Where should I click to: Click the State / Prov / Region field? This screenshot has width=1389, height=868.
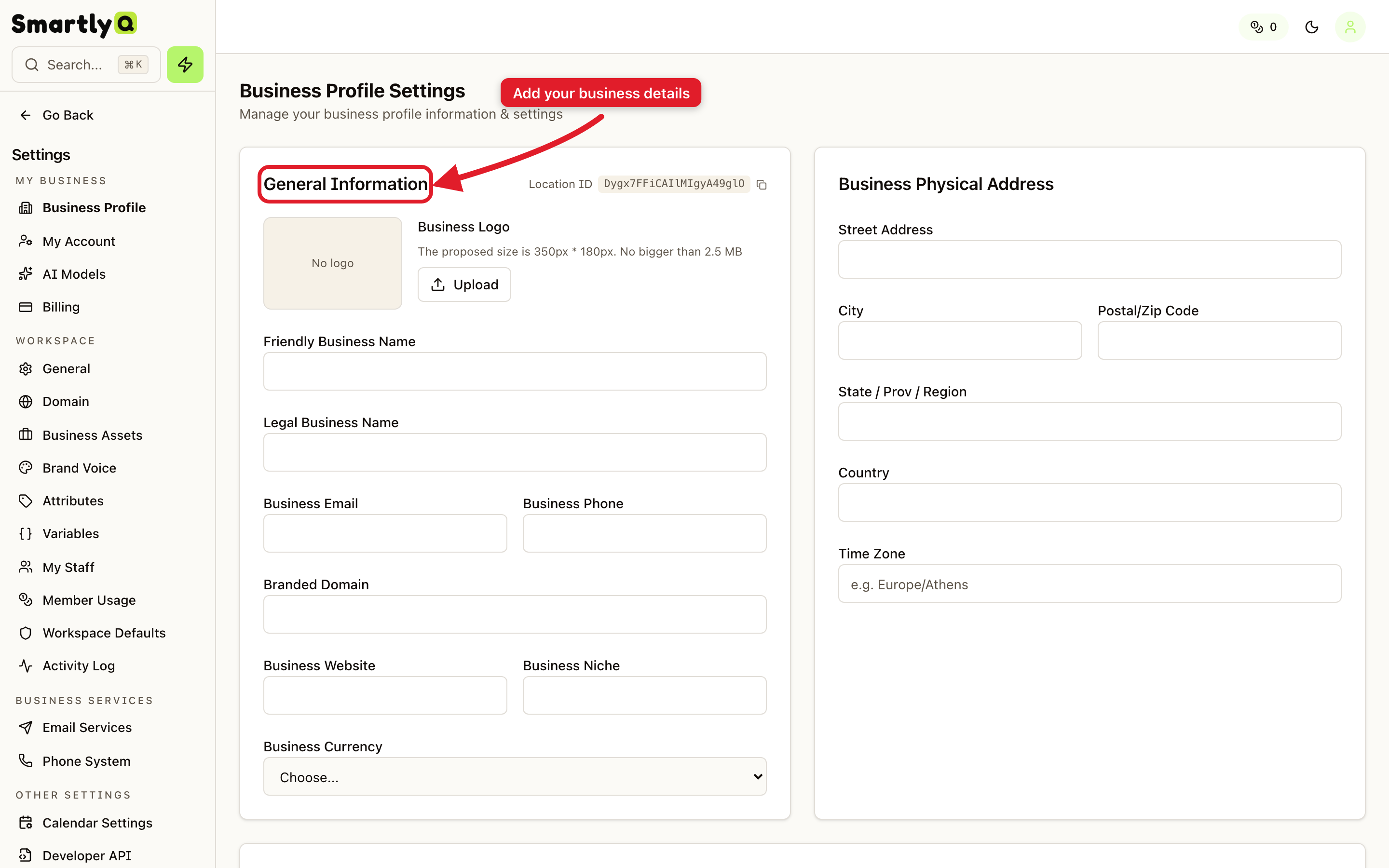pos(1089,421)
